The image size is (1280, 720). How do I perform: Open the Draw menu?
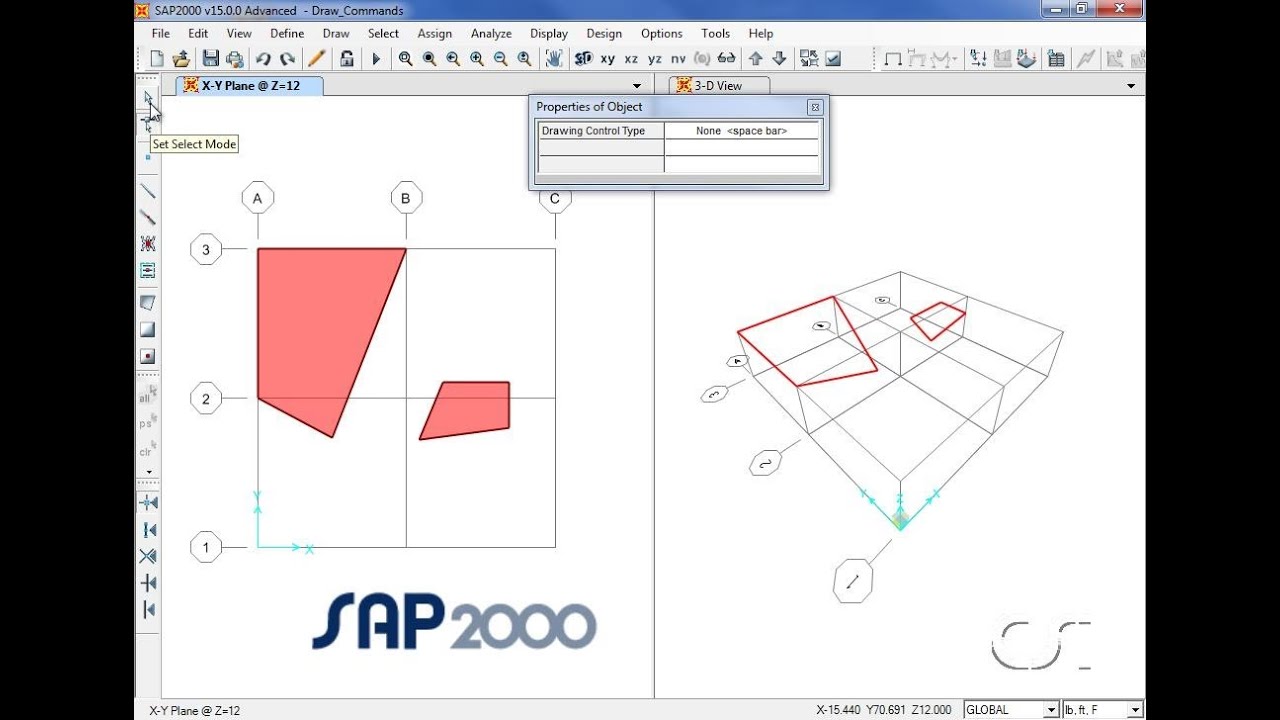[x=336, y=33]
